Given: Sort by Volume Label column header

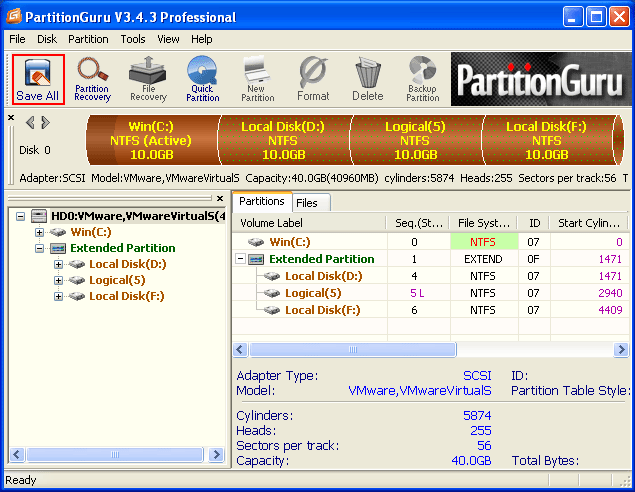Looking at the screenshot, I should tap(309, 223).
